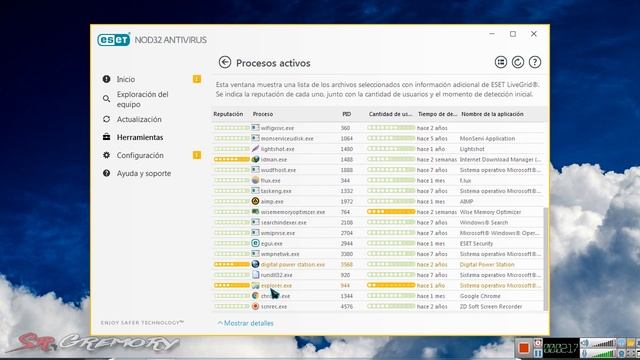Click the process list vertical scrollbar

pyautogui.click(x=546, y=258)
